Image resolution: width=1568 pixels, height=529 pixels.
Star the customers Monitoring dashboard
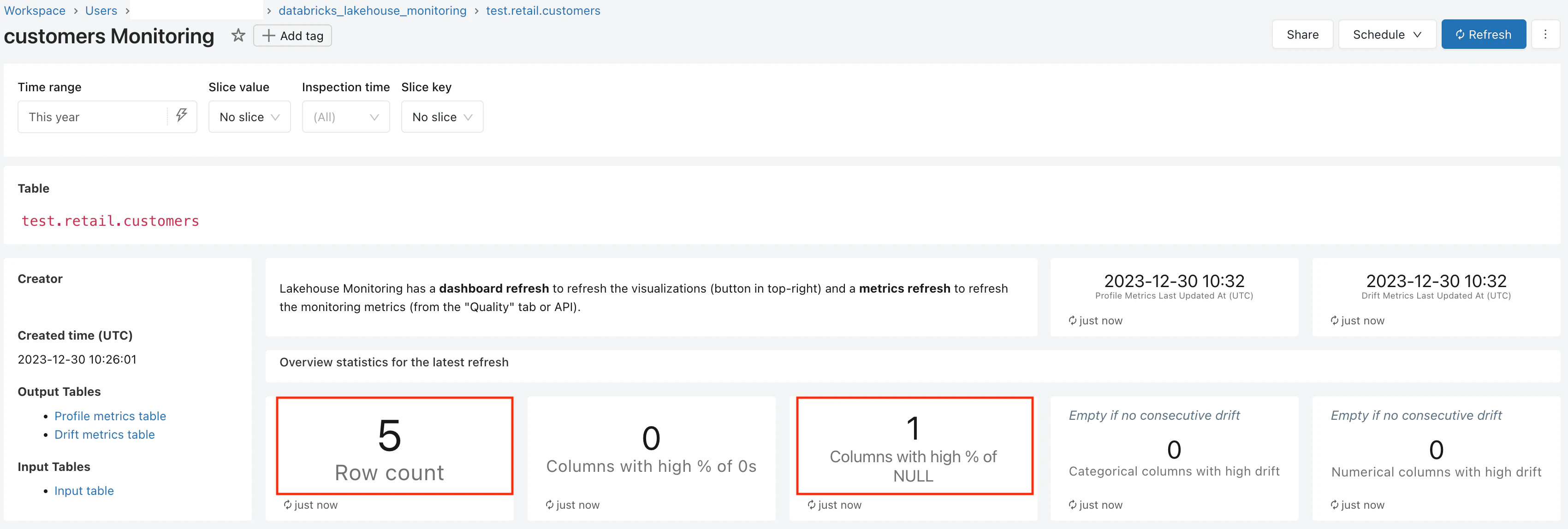pos(238,35)
